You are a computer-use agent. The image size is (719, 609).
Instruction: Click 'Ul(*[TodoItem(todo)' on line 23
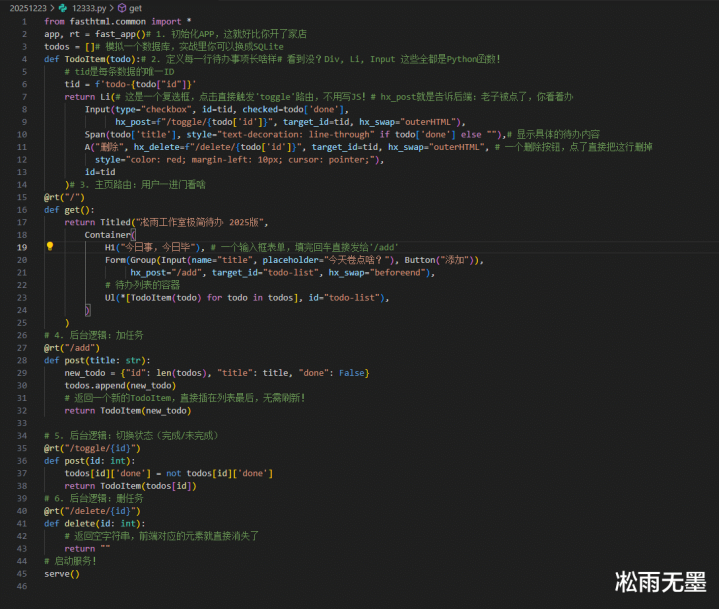(153, 298)
